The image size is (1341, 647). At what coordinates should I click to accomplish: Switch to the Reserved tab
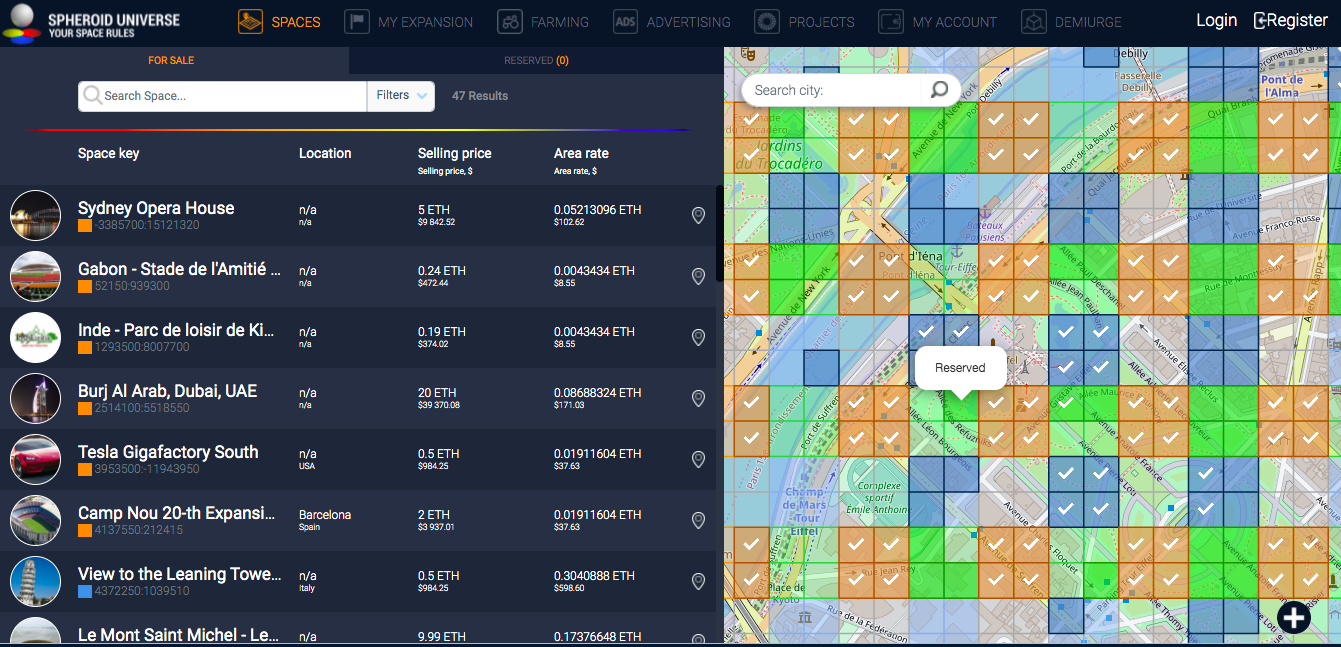(x=536, y=60)
